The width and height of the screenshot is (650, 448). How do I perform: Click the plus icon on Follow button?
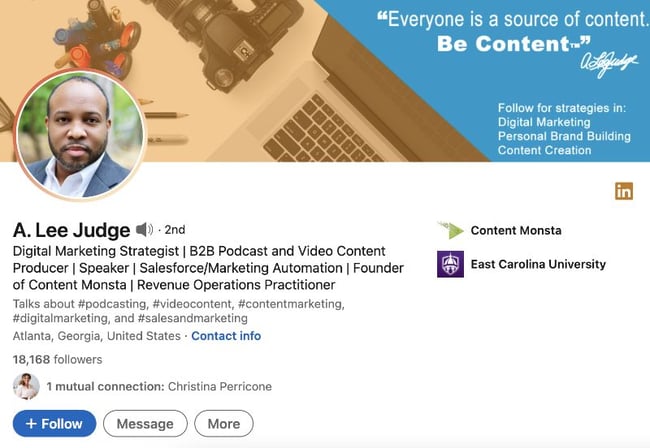(x=31, y=424)
